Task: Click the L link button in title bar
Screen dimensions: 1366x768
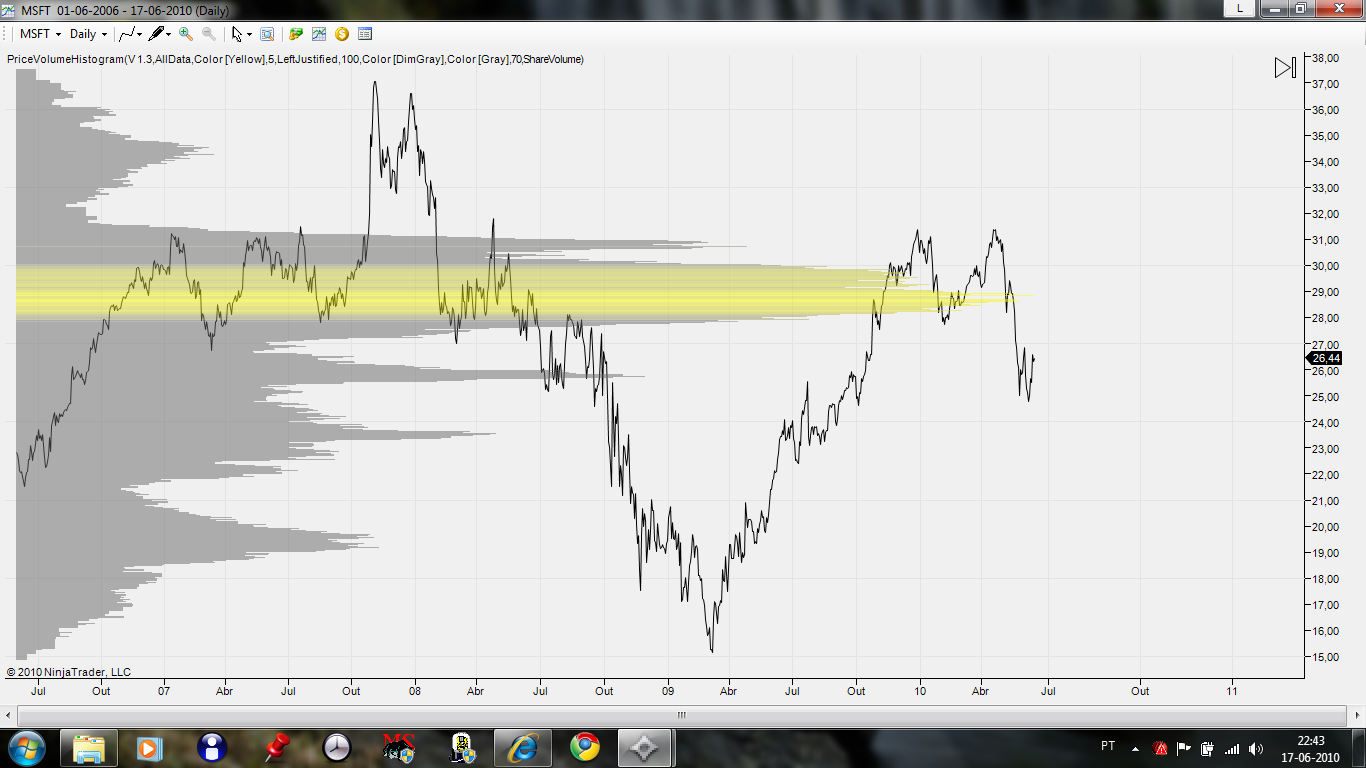Action: click(x=1240, y=8)
